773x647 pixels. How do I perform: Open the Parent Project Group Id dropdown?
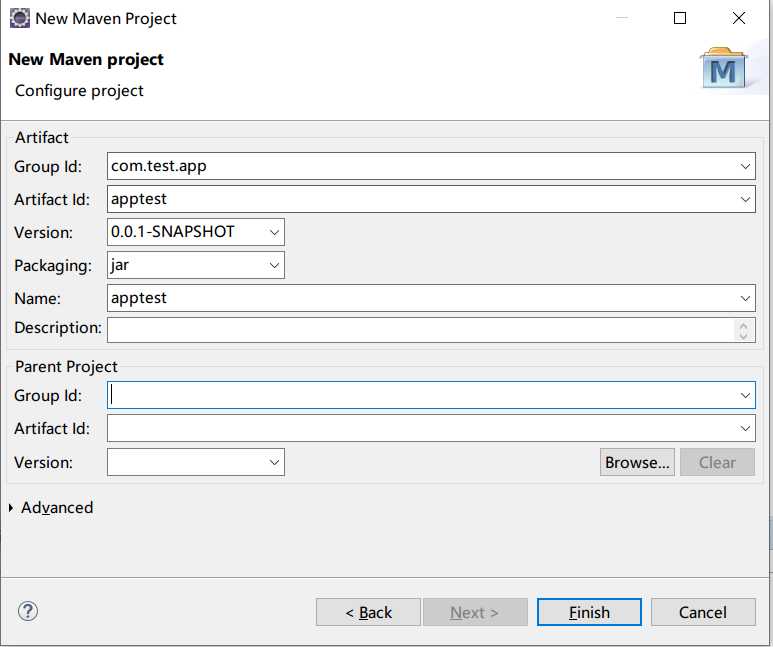click(746, 396)
